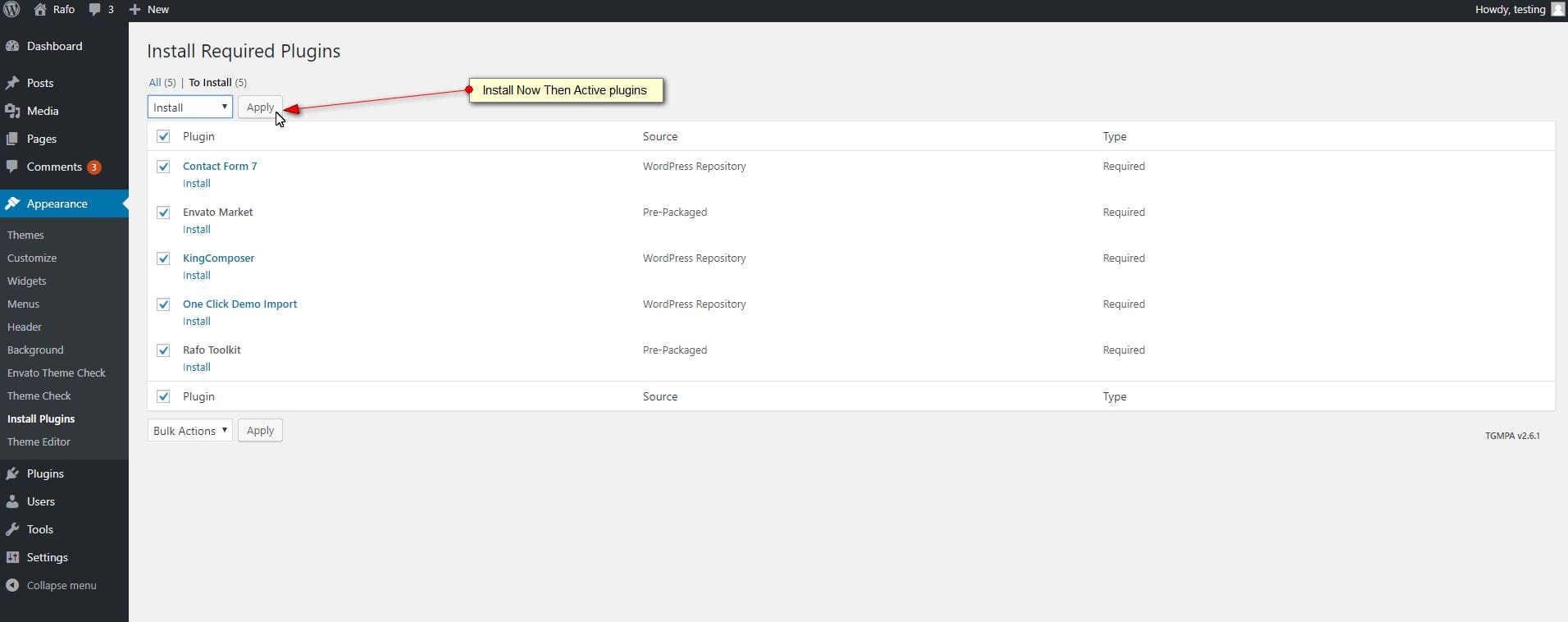Click Install under Contact Form 7
The height and width of the screenshot is (622, 1568).
[197, 183]
